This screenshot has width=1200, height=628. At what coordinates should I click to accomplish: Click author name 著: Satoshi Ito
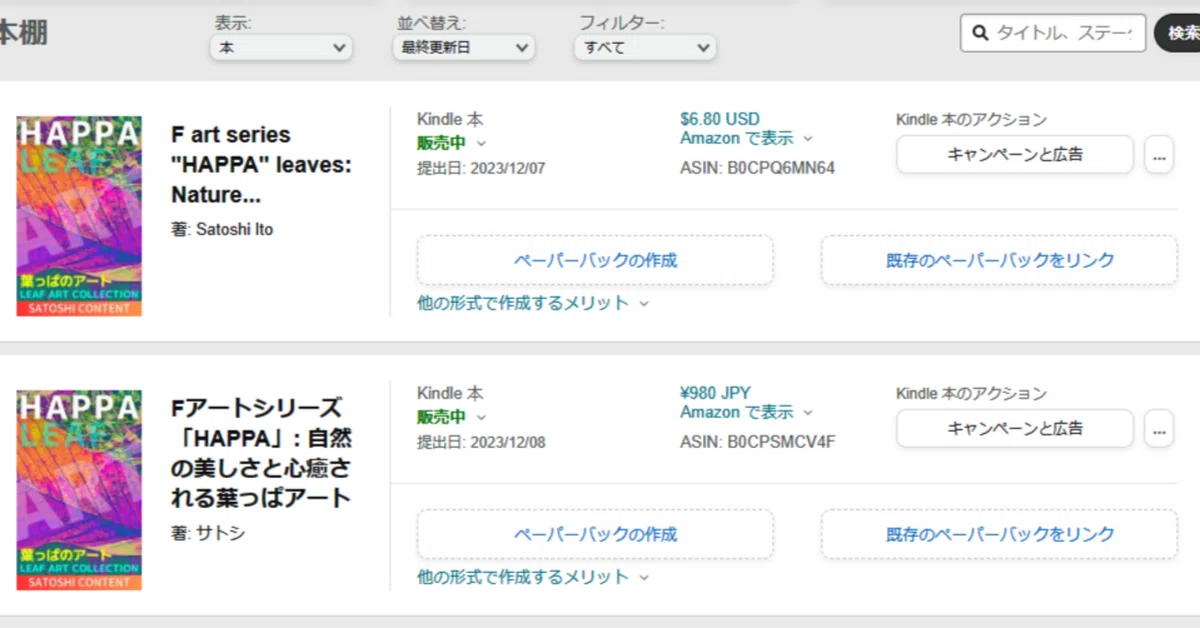[222, 229]
